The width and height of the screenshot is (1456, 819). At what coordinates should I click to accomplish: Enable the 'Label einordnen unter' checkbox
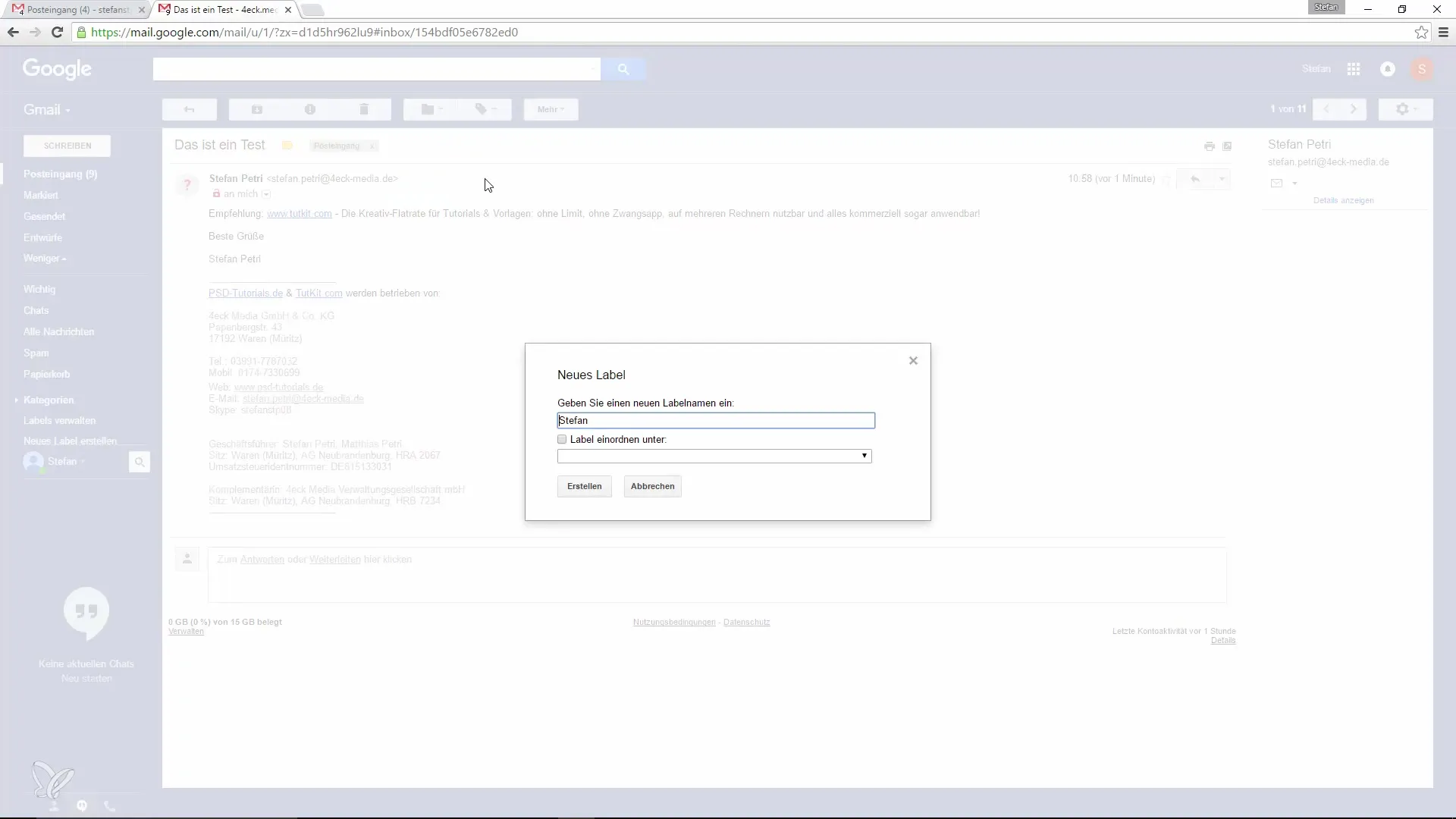pyautogui.click(x=562, y=439)
